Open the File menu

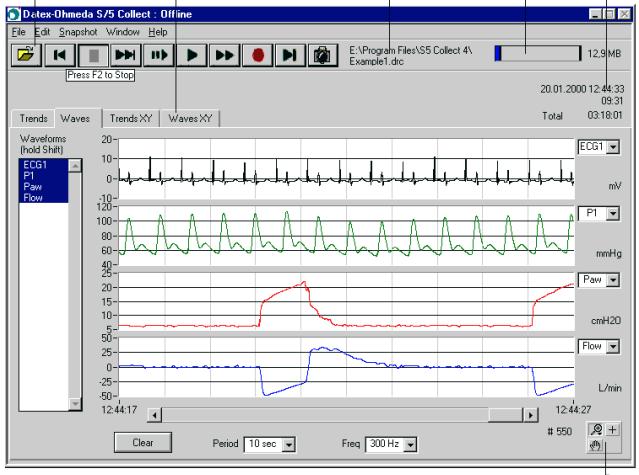tap(18, 32)
